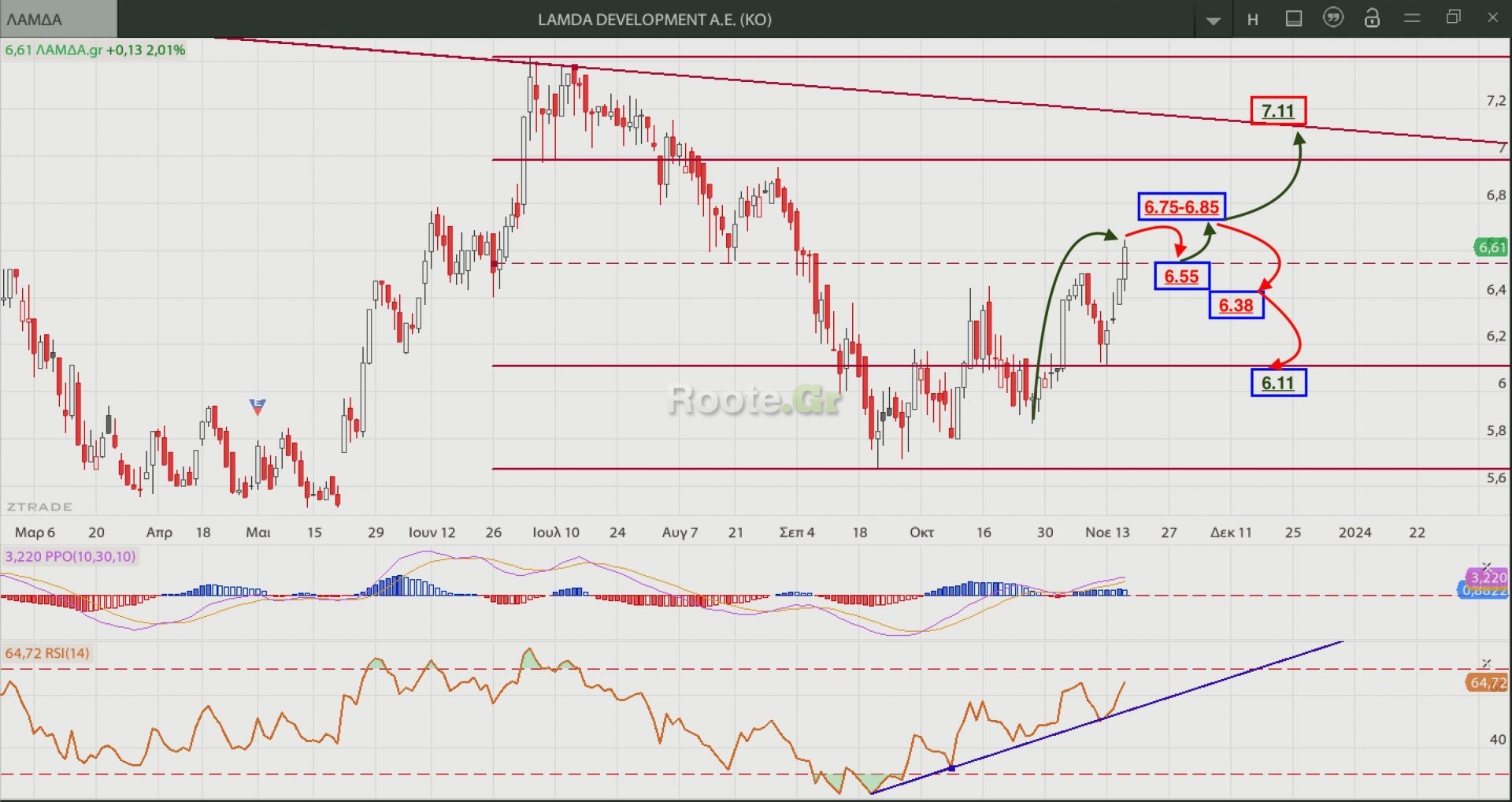Click the ΛΑΜΔΑ.gr price quote label
Viewport: 1512px width, 802px height.
[95, 50]
